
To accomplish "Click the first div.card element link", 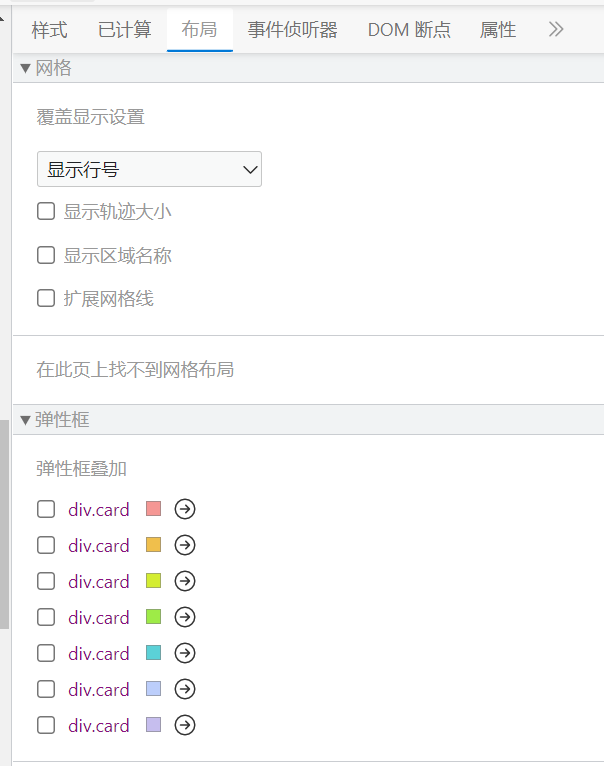I will [98, 510].
